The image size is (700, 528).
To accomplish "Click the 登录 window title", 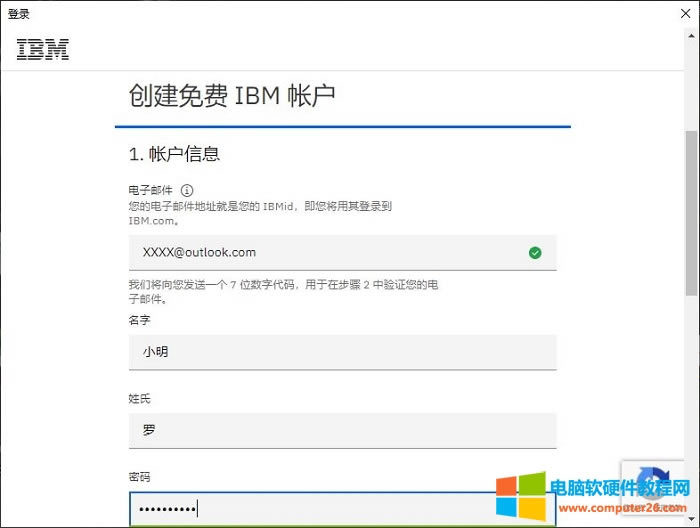I will click(x=19, y=14).
